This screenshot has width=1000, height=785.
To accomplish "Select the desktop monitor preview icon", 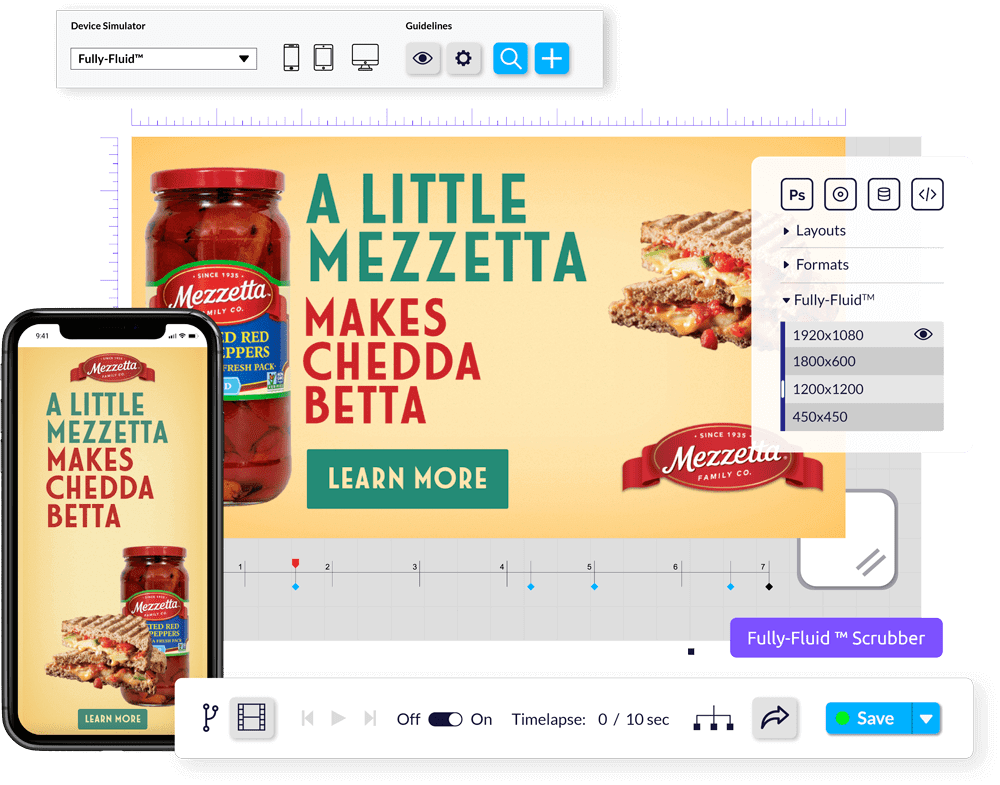I will click(x=365, y=58).
